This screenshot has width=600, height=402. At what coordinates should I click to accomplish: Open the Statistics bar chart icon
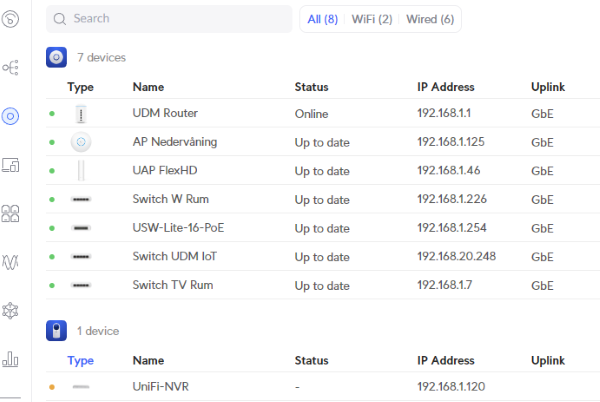(10, 359)
